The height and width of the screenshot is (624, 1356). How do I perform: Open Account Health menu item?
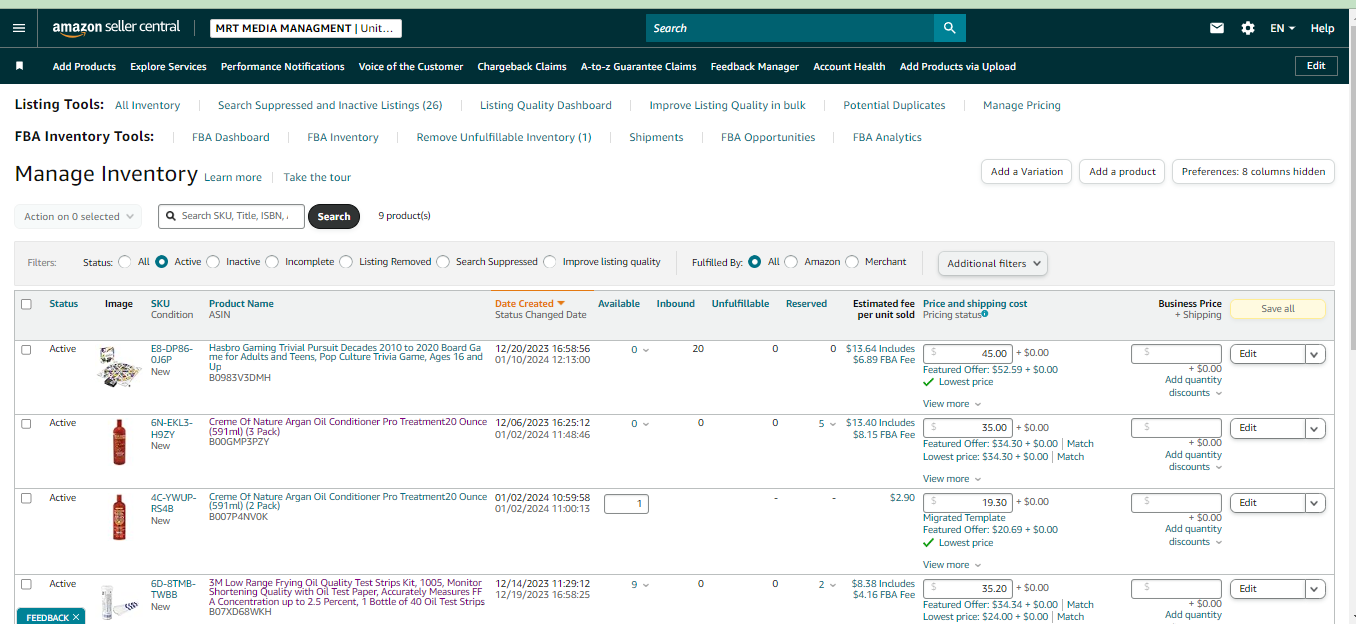[x=849, y=66]
